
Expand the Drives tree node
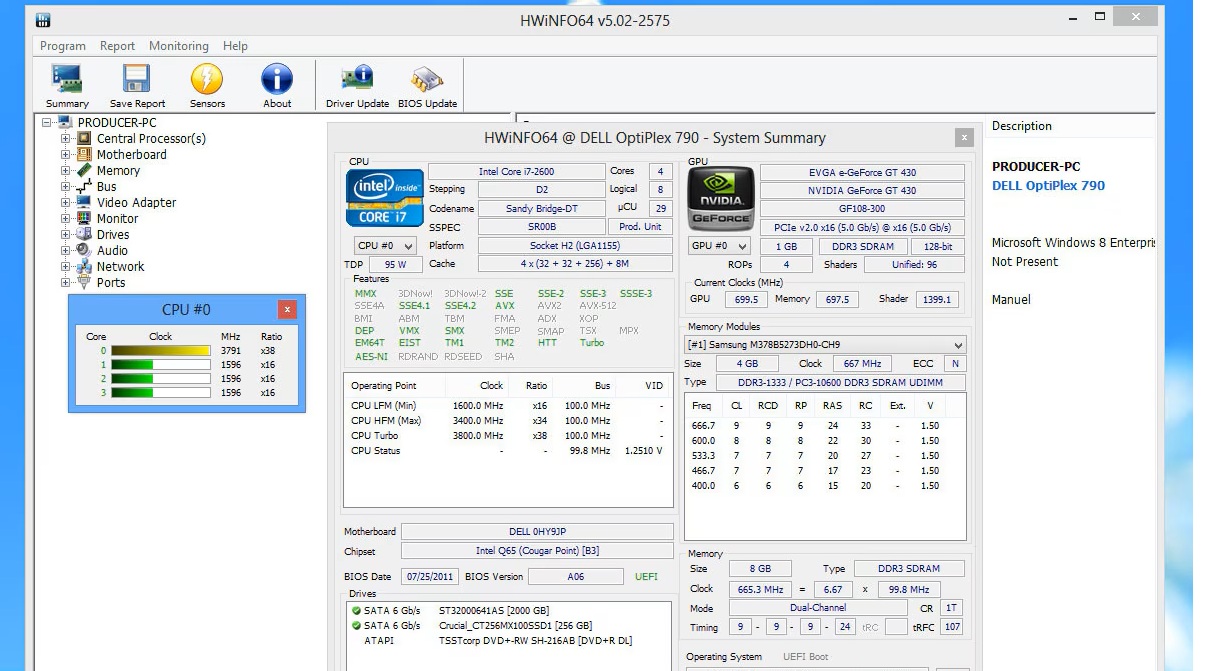point(66,235)
